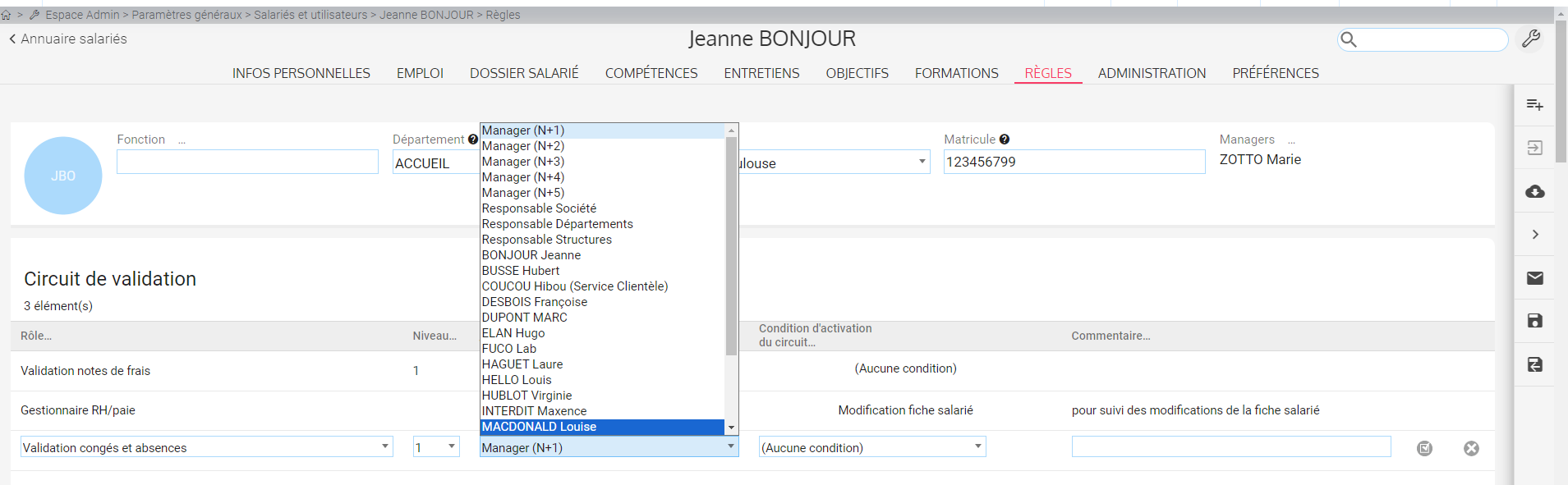1568x485 pixels.
Task: Pick DUPONT MARC from list
Action: (x=602, y=318)
